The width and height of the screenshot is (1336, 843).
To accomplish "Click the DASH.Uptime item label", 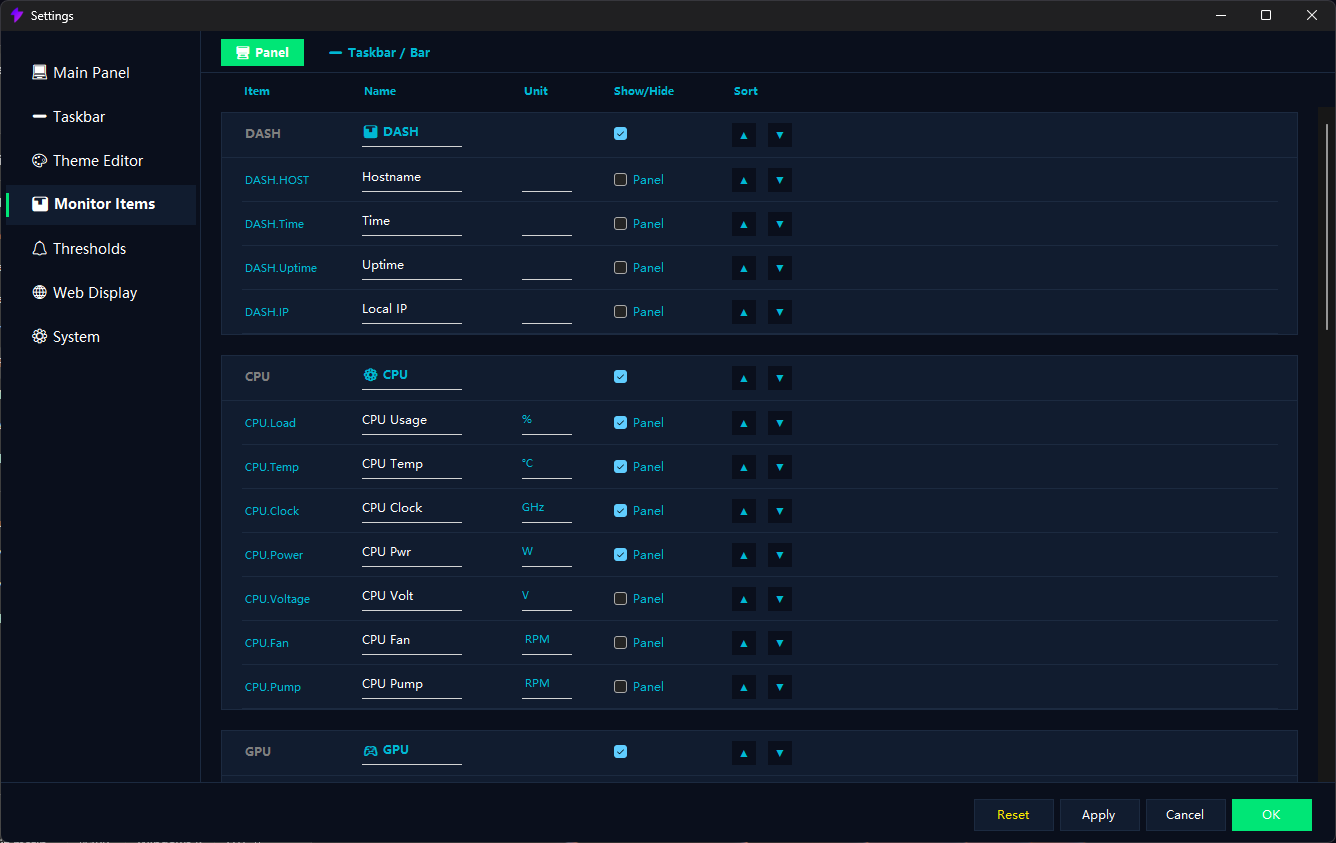I will [x=281, y=268].
